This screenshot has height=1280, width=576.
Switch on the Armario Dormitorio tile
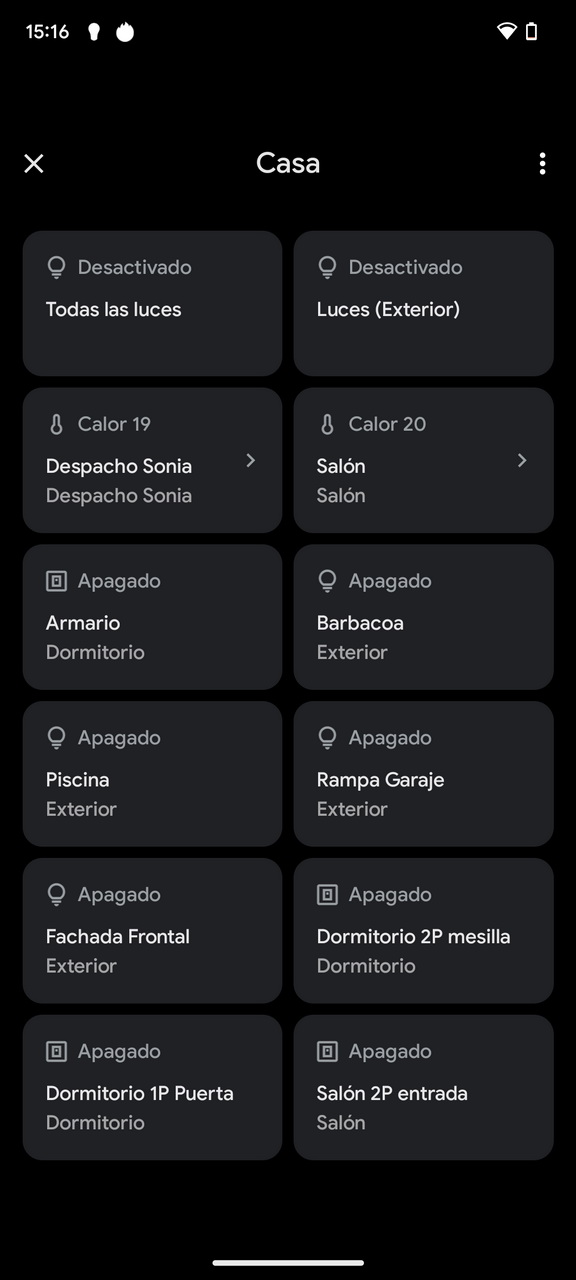152,617
